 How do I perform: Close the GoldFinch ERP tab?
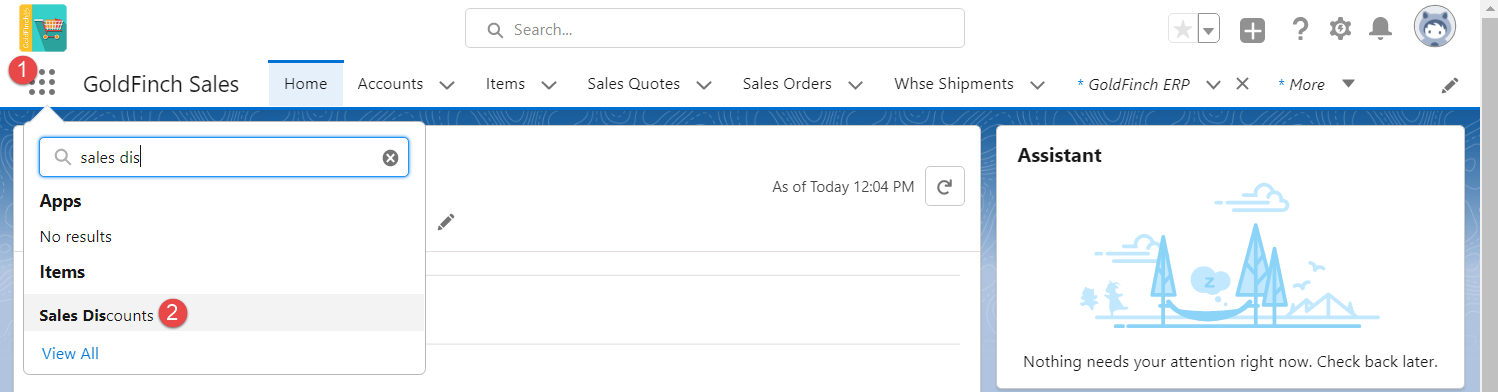click(x=1243, y=84)
